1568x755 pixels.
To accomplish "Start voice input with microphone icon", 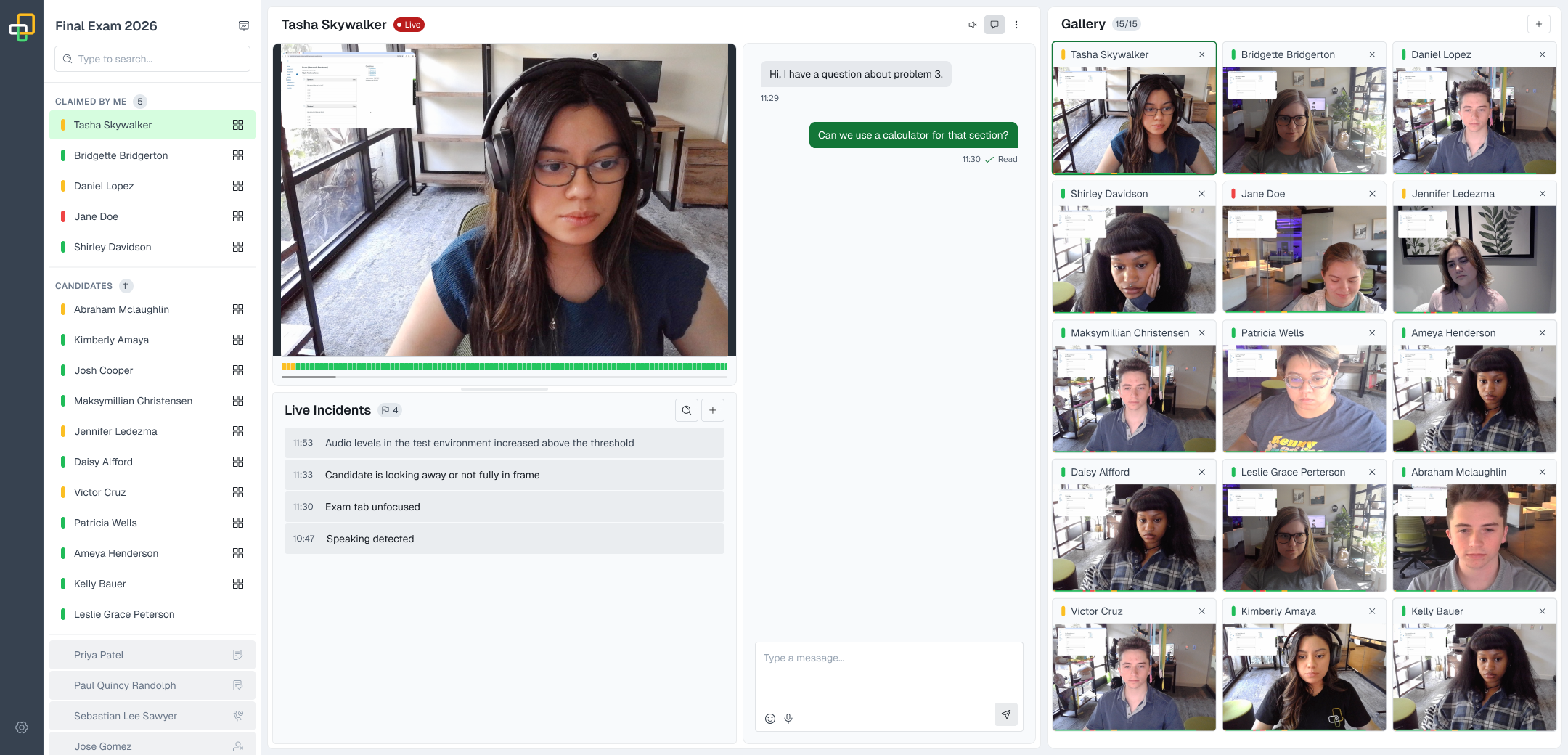I will [x=788, y=719].
